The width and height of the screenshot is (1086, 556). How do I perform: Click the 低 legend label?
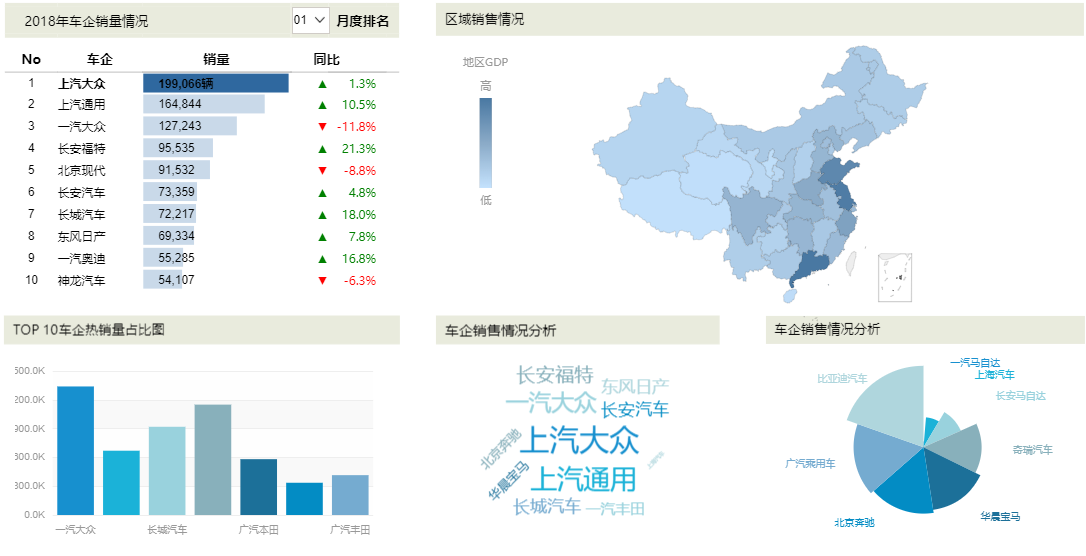486,200
